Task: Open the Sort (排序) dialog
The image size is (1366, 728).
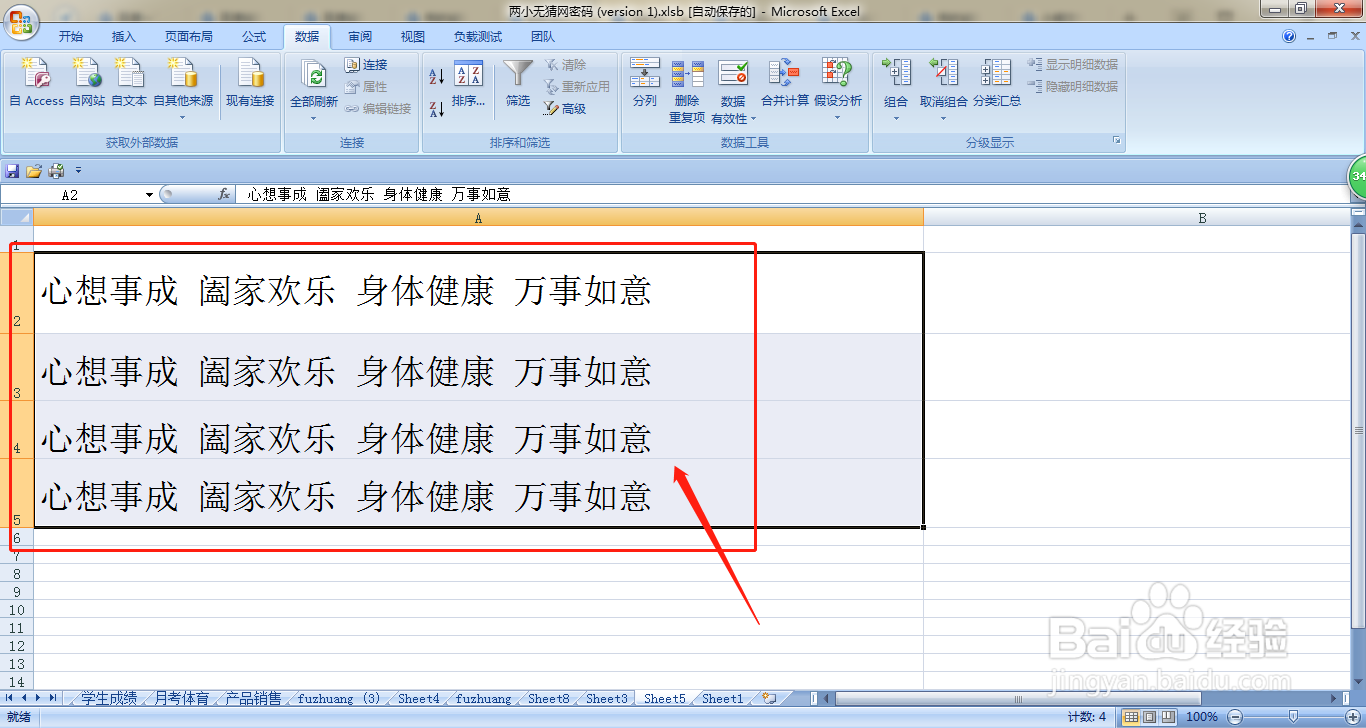Action: pyautogui.click(x=468, y=84)
